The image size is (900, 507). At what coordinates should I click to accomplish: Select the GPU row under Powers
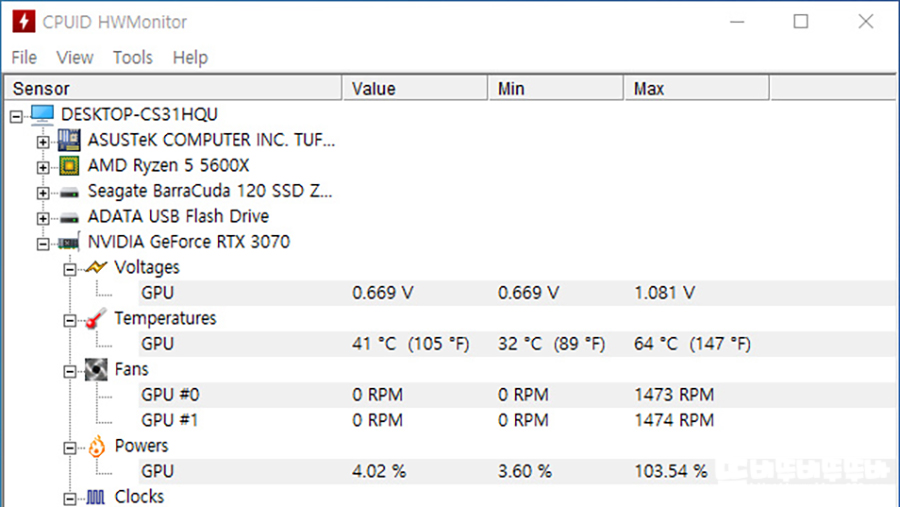tap(517, 471)
